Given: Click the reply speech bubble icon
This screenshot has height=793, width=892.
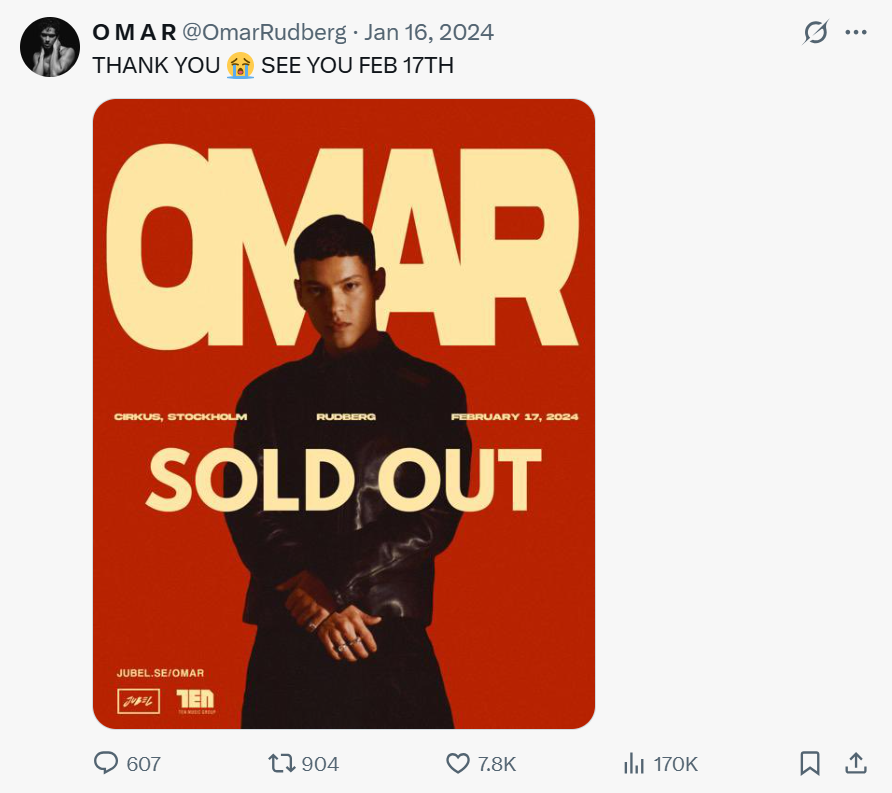Looking at the screenshot, I should pyautogui.click(x=106, y=763).
